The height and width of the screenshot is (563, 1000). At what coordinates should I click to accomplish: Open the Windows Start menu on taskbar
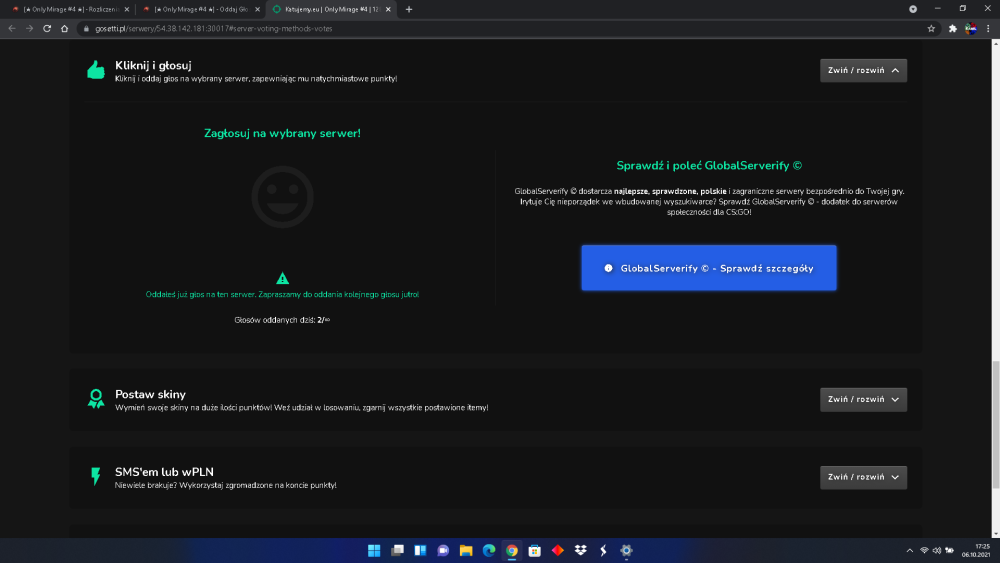click(x=374, y=550)
